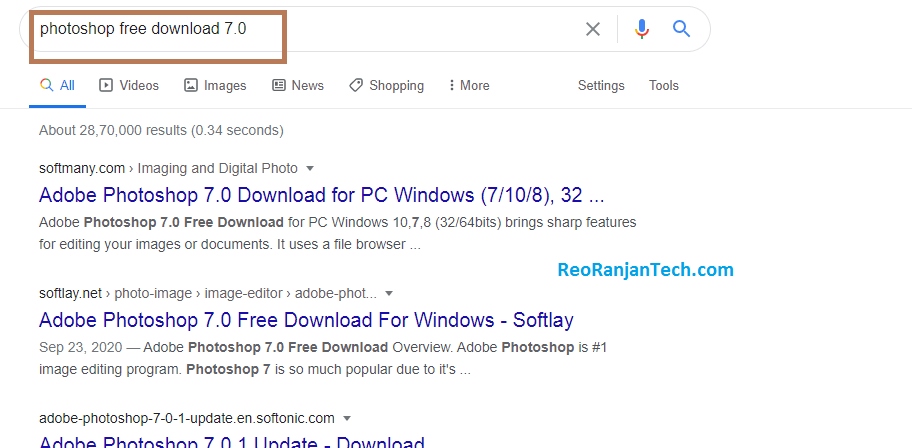Open search Tools

(x=664, y=86)
